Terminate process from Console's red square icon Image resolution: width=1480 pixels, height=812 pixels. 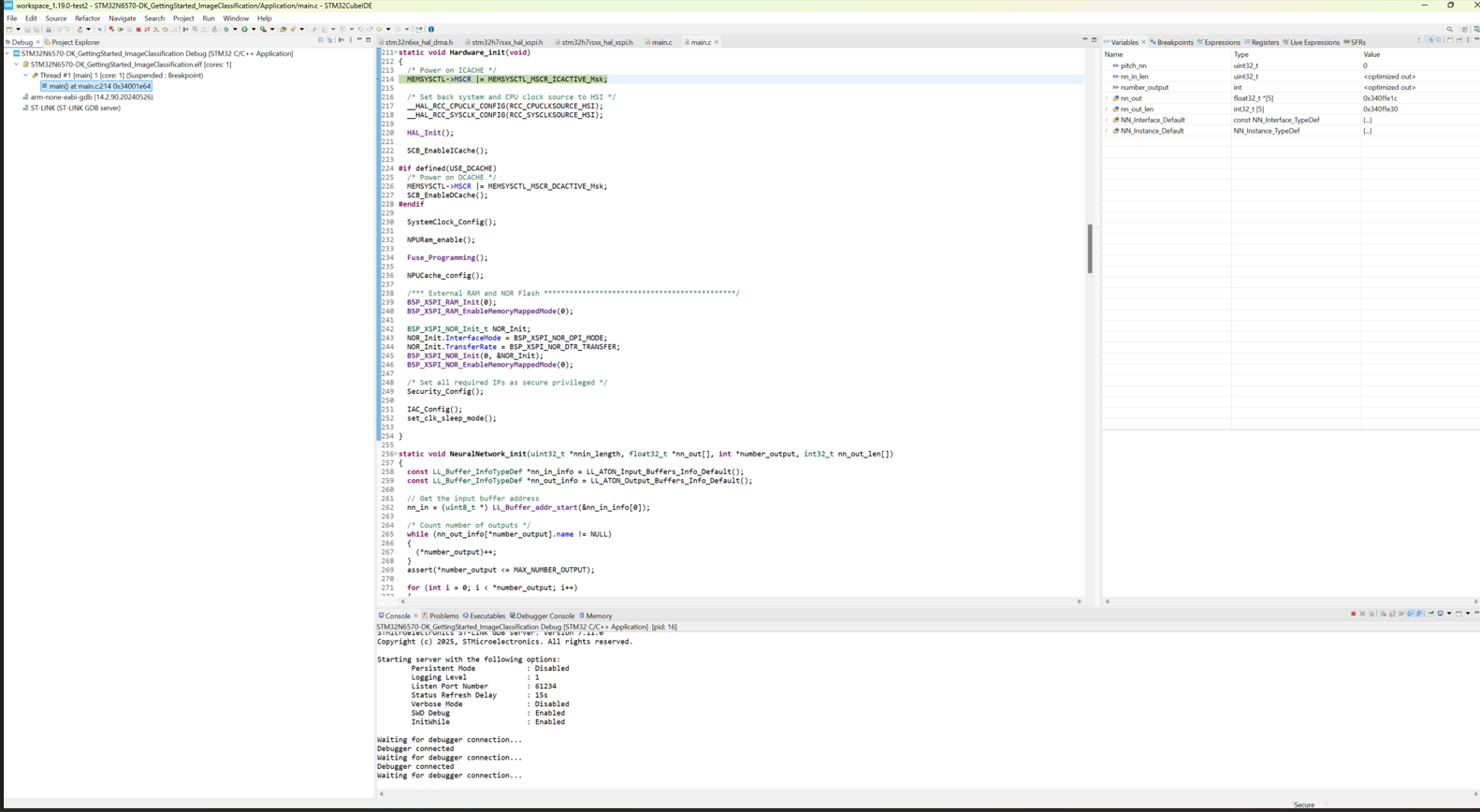(1353, 614)
